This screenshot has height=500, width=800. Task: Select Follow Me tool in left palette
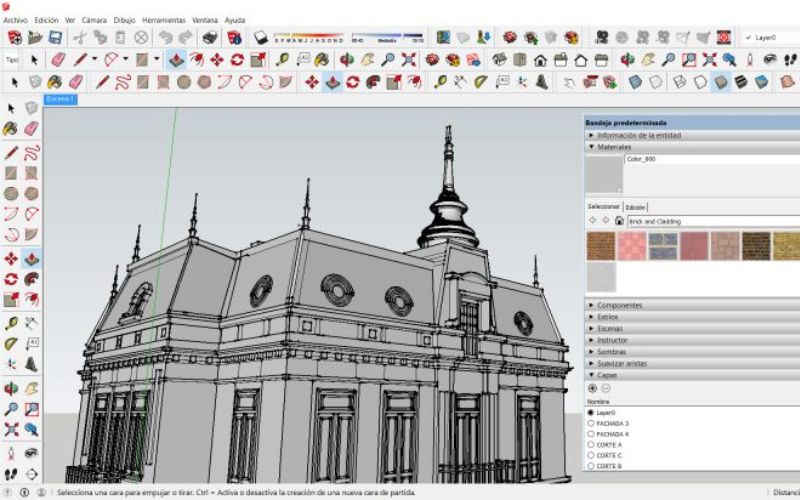[x=32, y=279]
